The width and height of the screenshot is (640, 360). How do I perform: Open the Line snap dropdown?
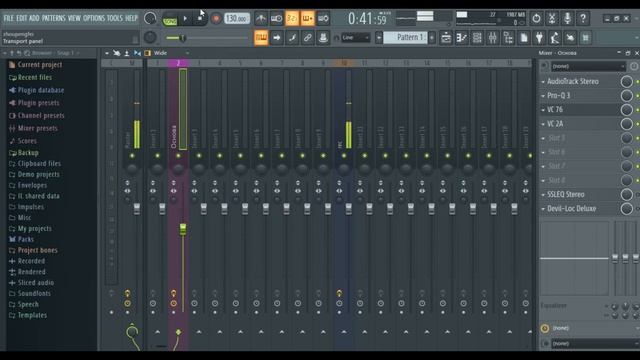coord(356,38)
